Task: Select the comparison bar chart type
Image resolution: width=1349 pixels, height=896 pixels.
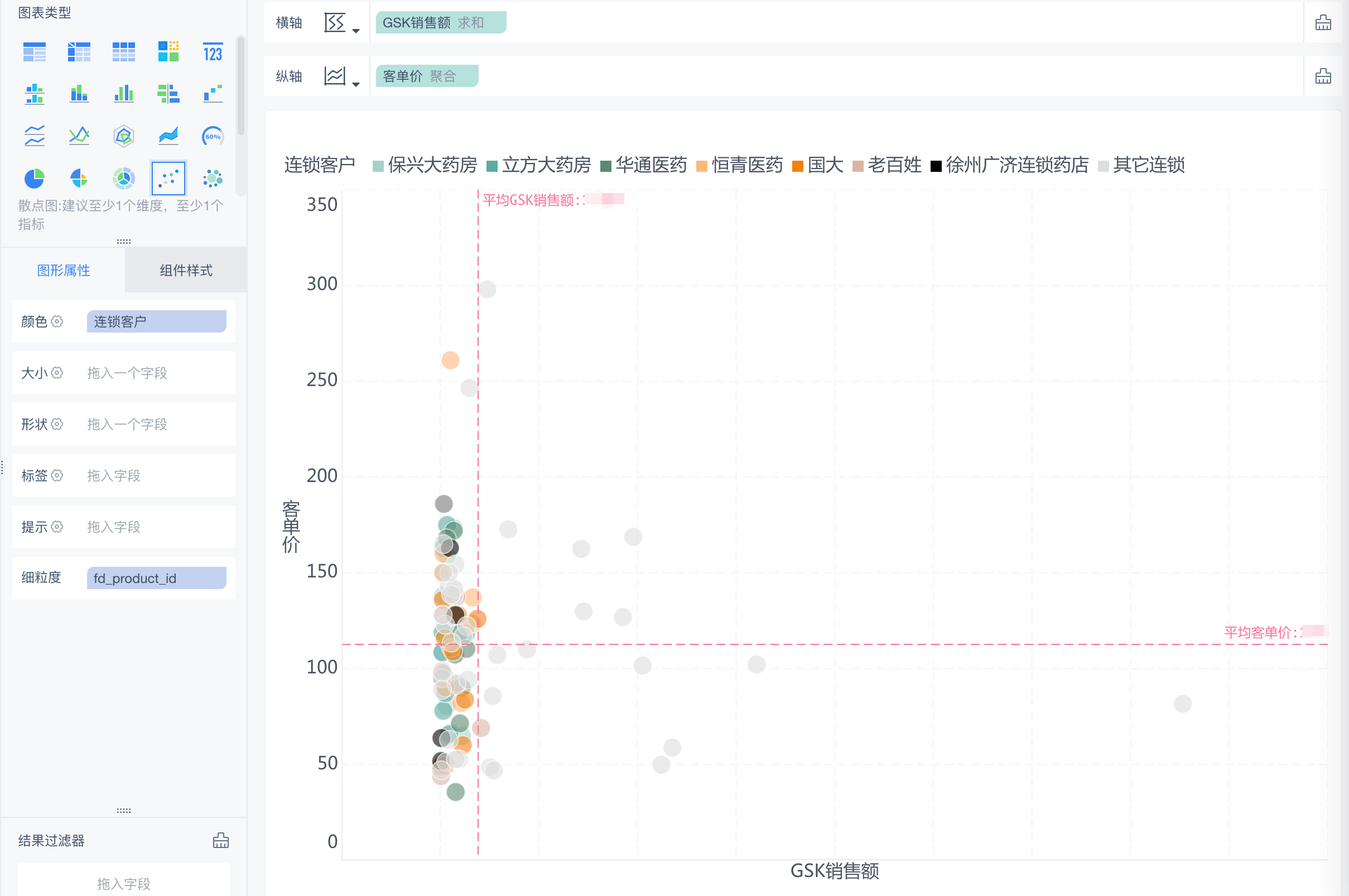Action: coord(168,94)
